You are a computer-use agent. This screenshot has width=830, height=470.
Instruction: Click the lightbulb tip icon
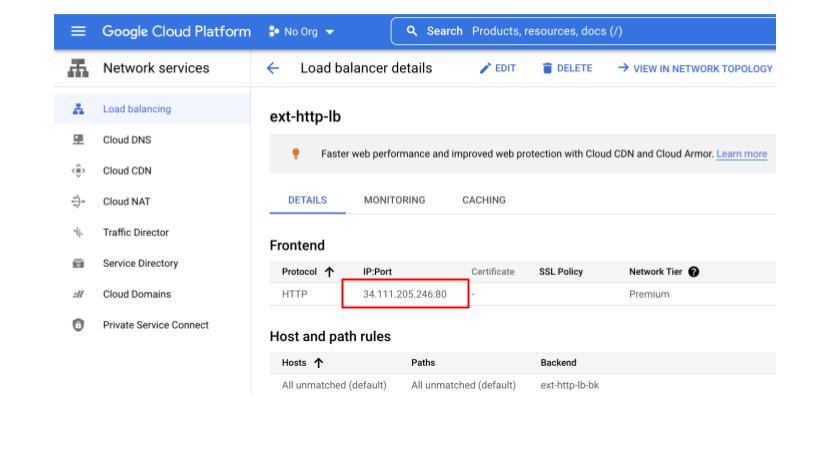296,153
